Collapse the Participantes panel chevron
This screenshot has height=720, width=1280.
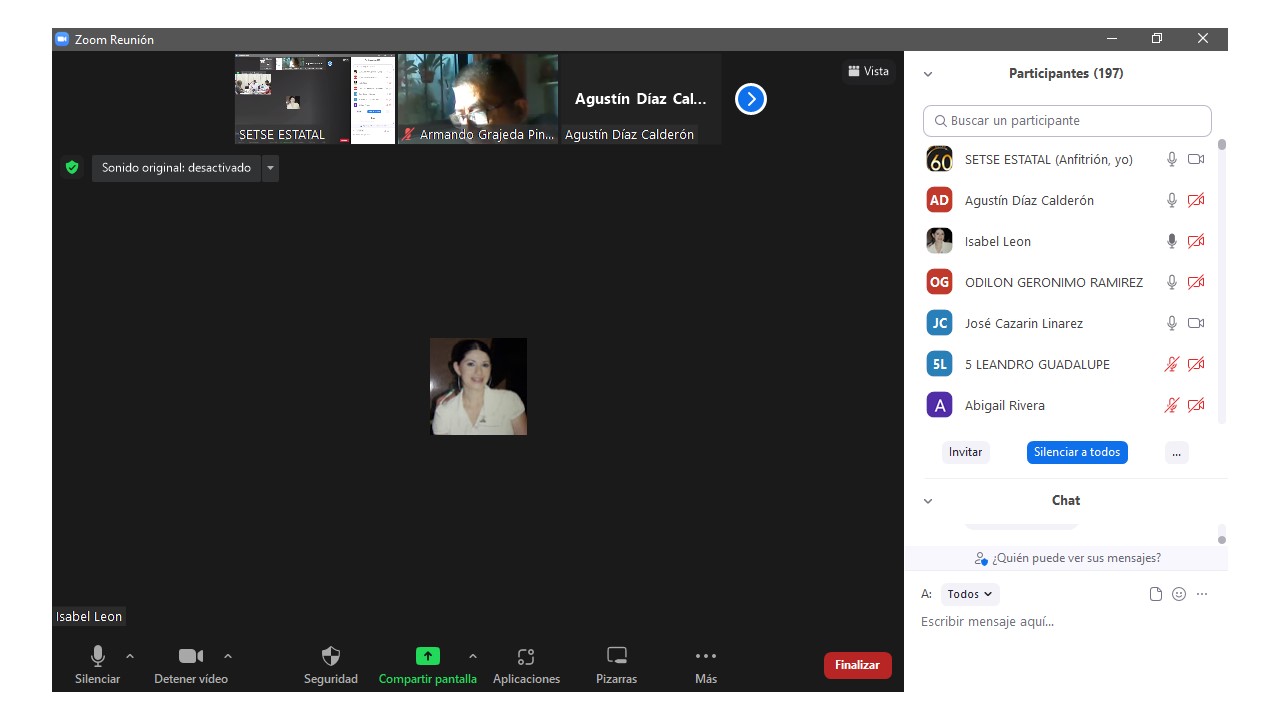[x=928, y=74]
